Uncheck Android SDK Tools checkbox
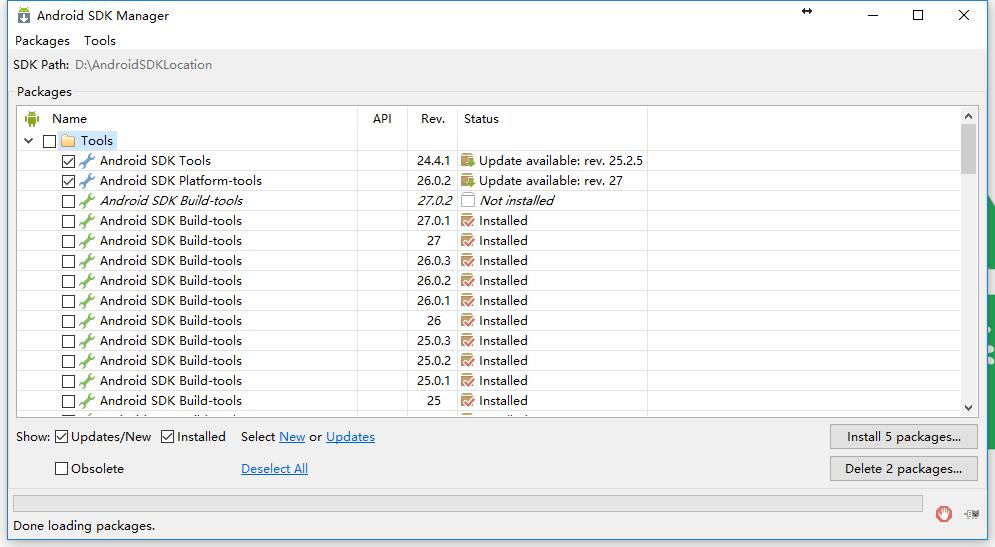 (x=69, y=161)
